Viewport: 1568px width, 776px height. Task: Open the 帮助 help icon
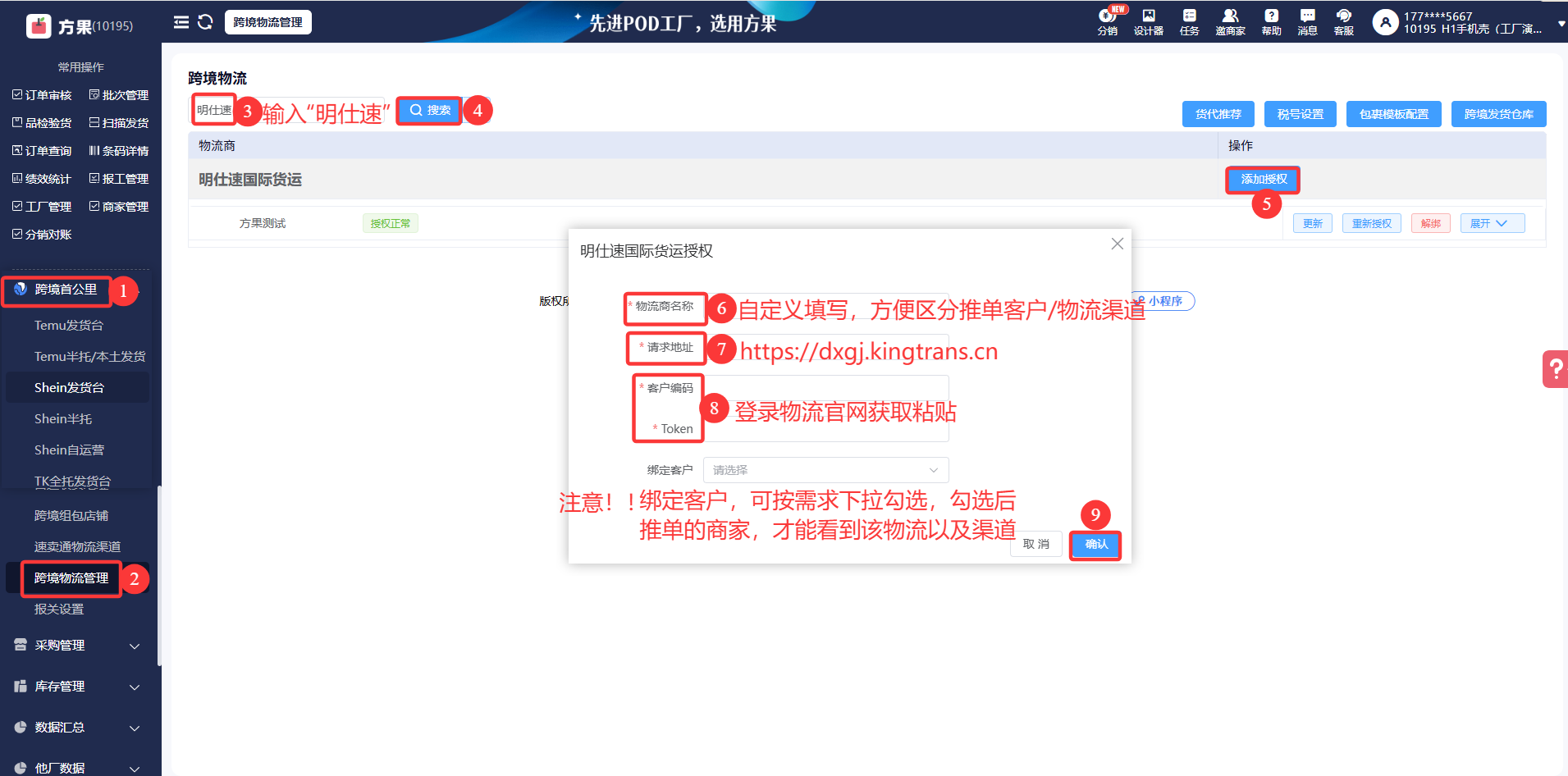click(1271, 22)
